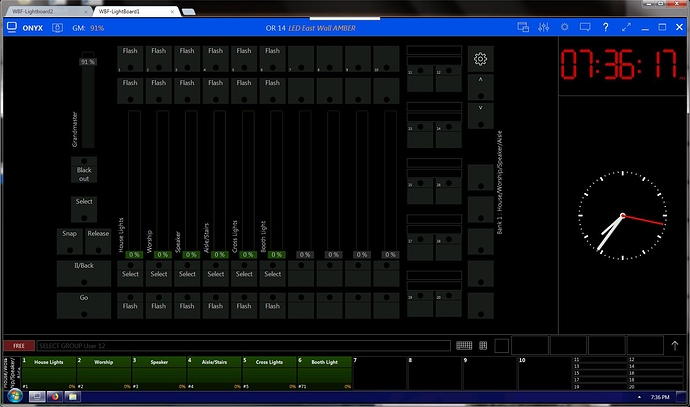Click Select under the Worship fader
Screen dimensions: 690x407
click(x=159, y=273)
